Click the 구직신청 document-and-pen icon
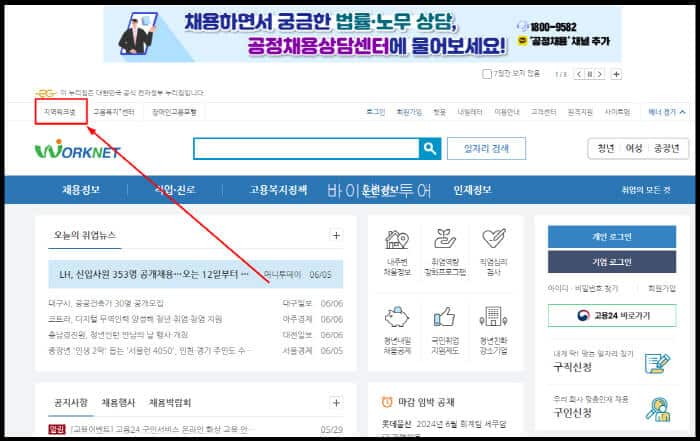Screen dimensions: 700x441 (x=658, y=363)
